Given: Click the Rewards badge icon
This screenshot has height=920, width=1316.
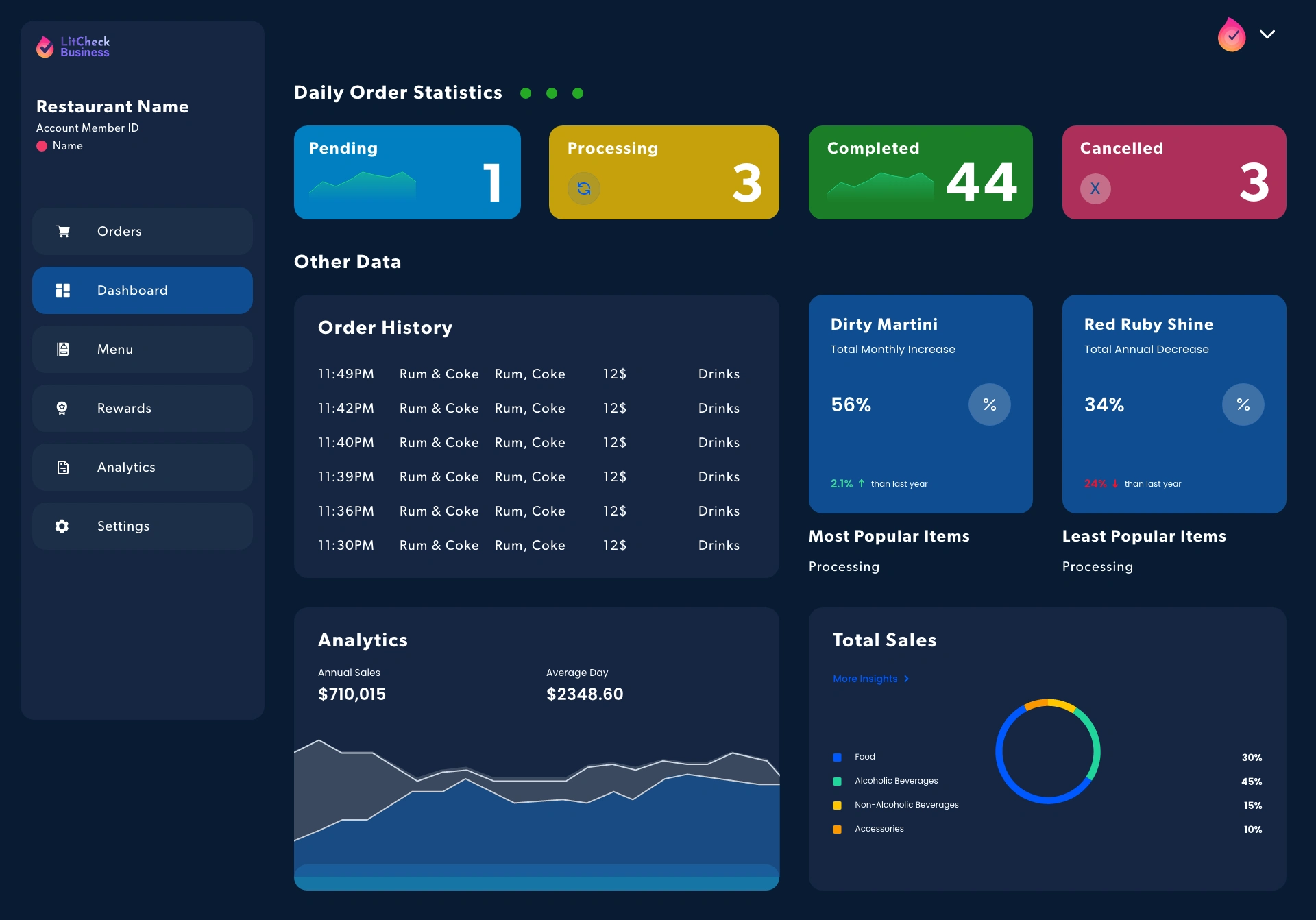Looking at the screenshot, I should [x=62, y=409].
